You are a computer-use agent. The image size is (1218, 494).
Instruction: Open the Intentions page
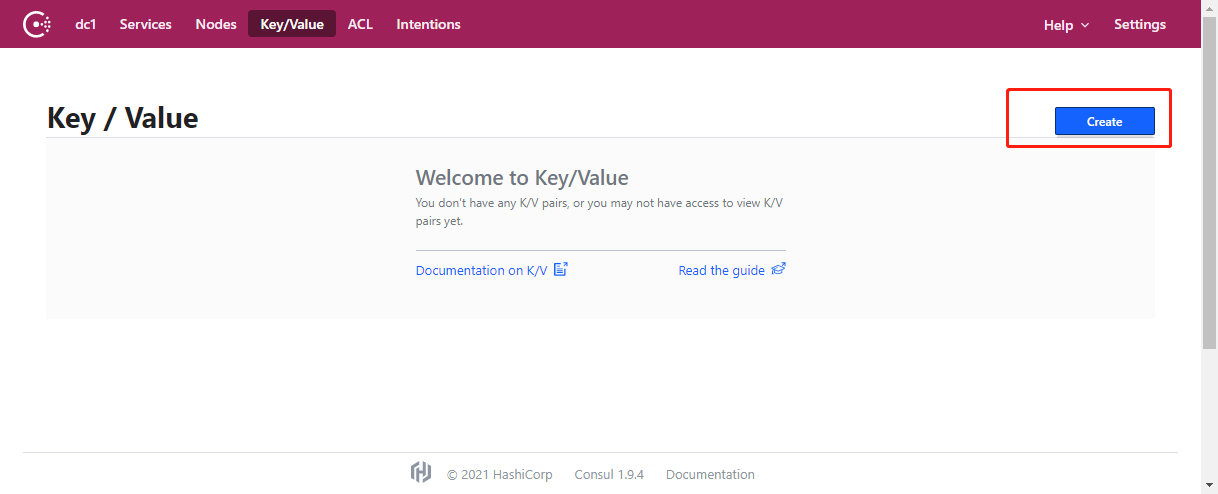point(428,24)
